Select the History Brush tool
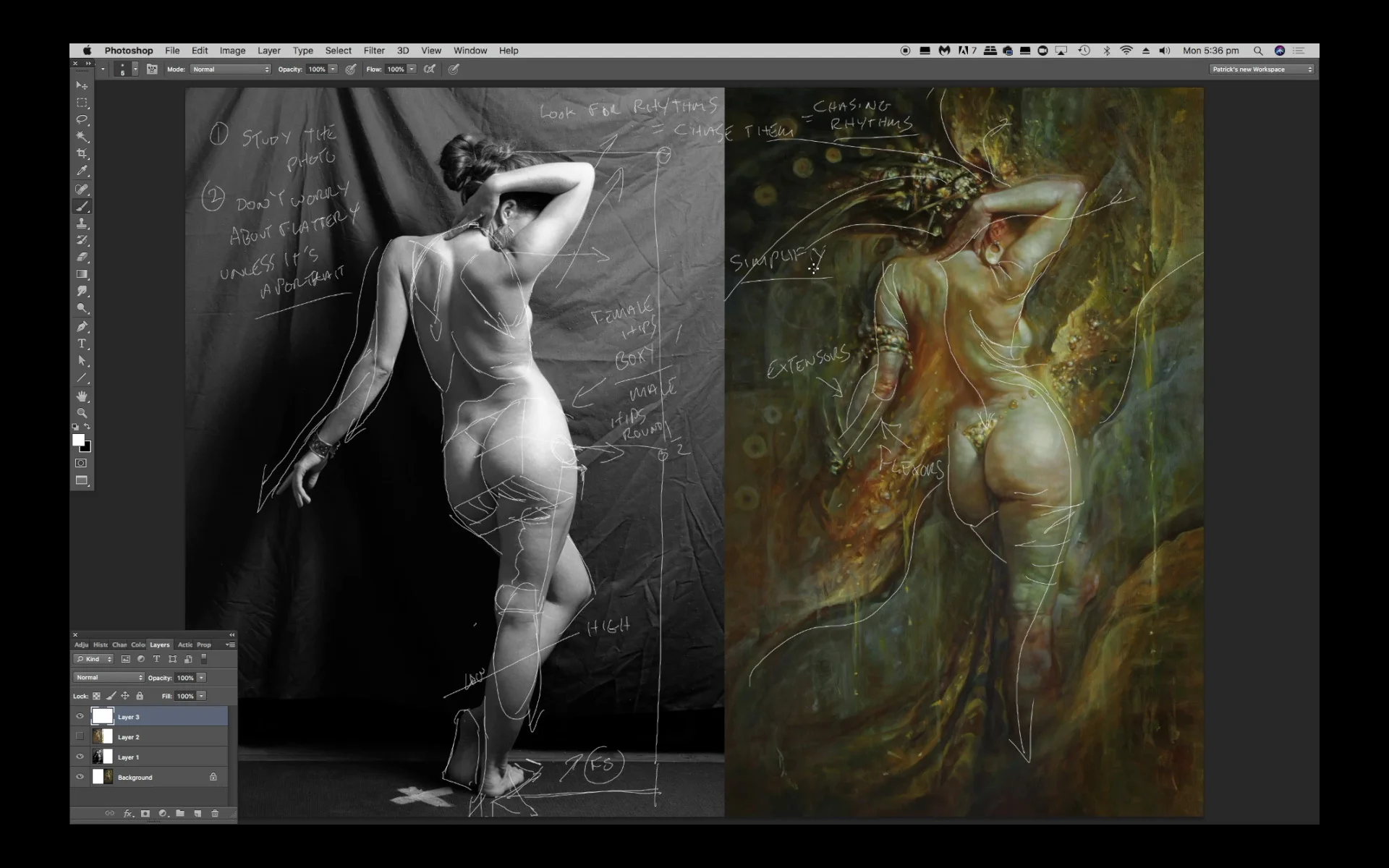The width and height of the screenshot is (1389, 868). point(82,240)
